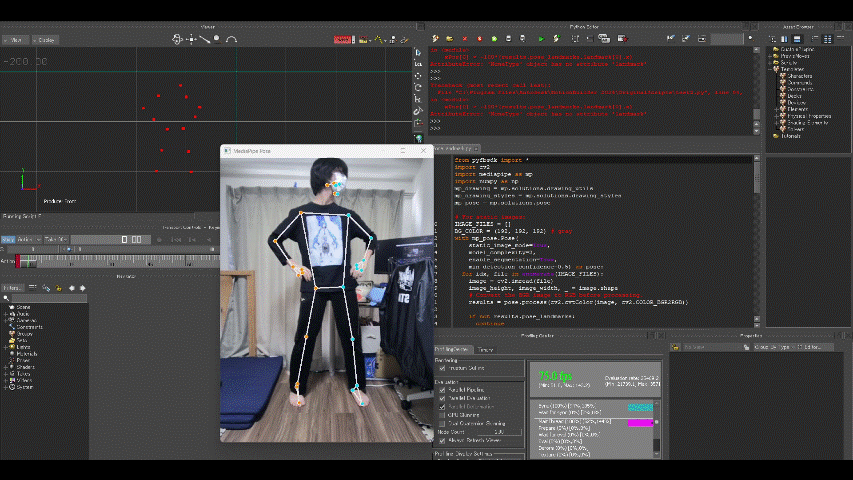Activate the select arrow tool in Viewer side toolbar
853x480 pixels.
418,52
